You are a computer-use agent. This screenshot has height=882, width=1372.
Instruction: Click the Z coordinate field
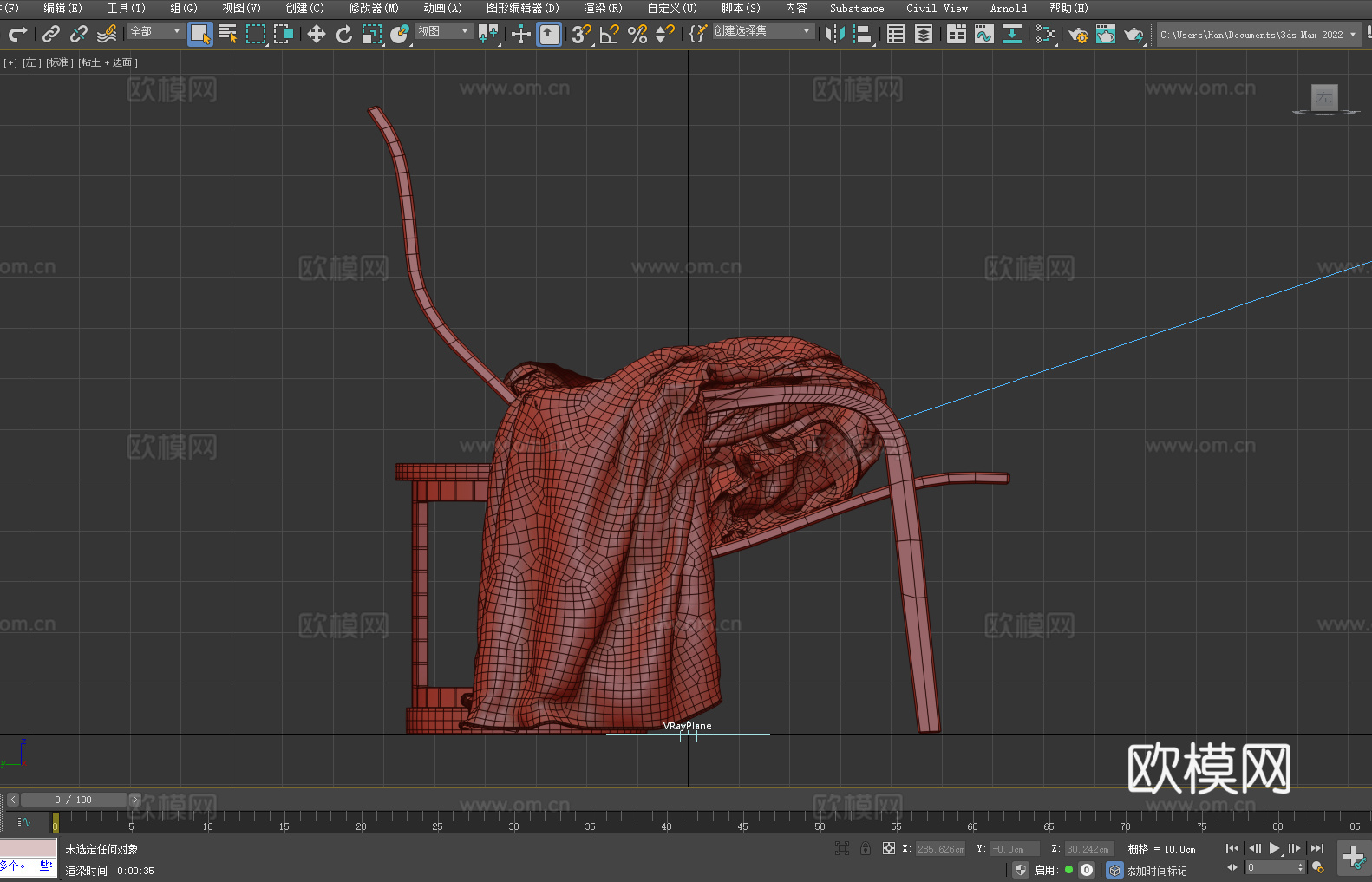(x=1088, y=849)
